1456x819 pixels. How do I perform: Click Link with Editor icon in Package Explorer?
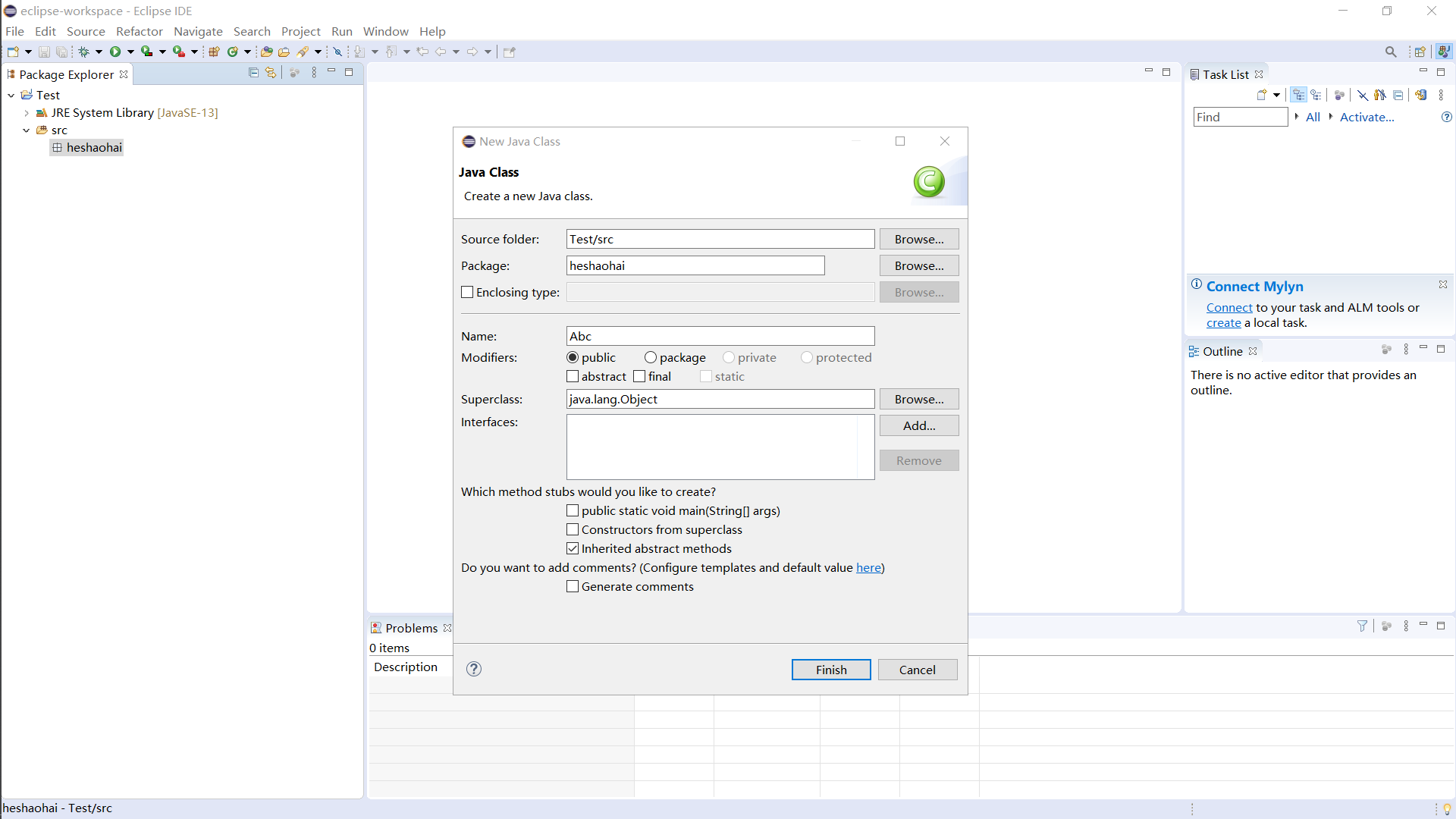pos(271,73)
